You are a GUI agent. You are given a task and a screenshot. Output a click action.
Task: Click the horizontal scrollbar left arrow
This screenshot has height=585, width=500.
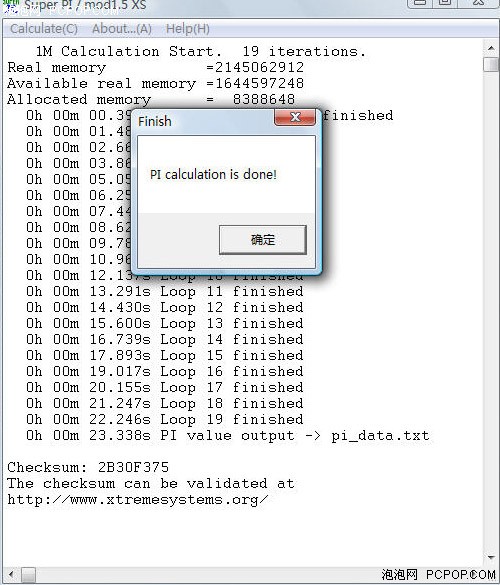click(x=11, y=574)
